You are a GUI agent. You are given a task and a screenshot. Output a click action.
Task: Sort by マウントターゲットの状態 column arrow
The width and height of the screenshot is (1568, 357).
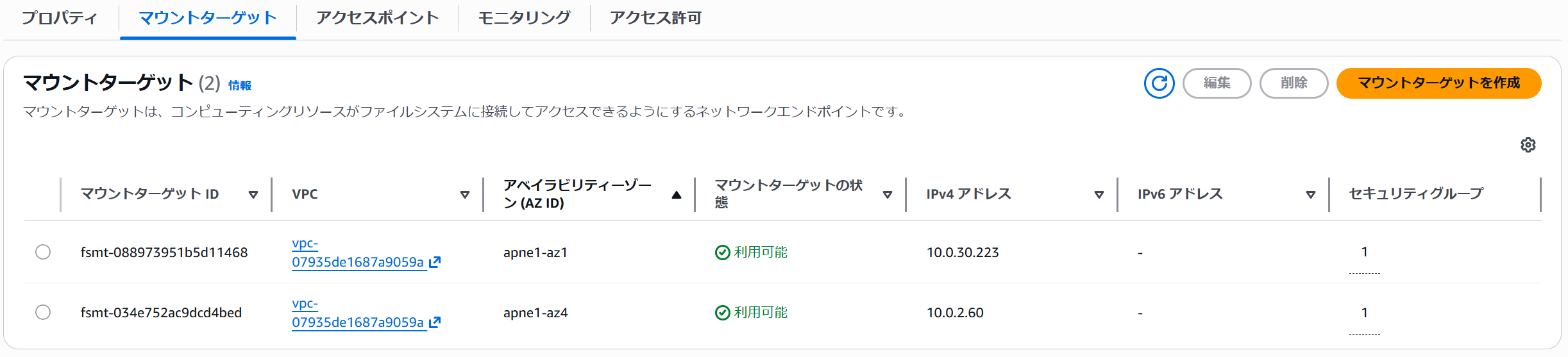pyautogui.click(x=888, y=195)
